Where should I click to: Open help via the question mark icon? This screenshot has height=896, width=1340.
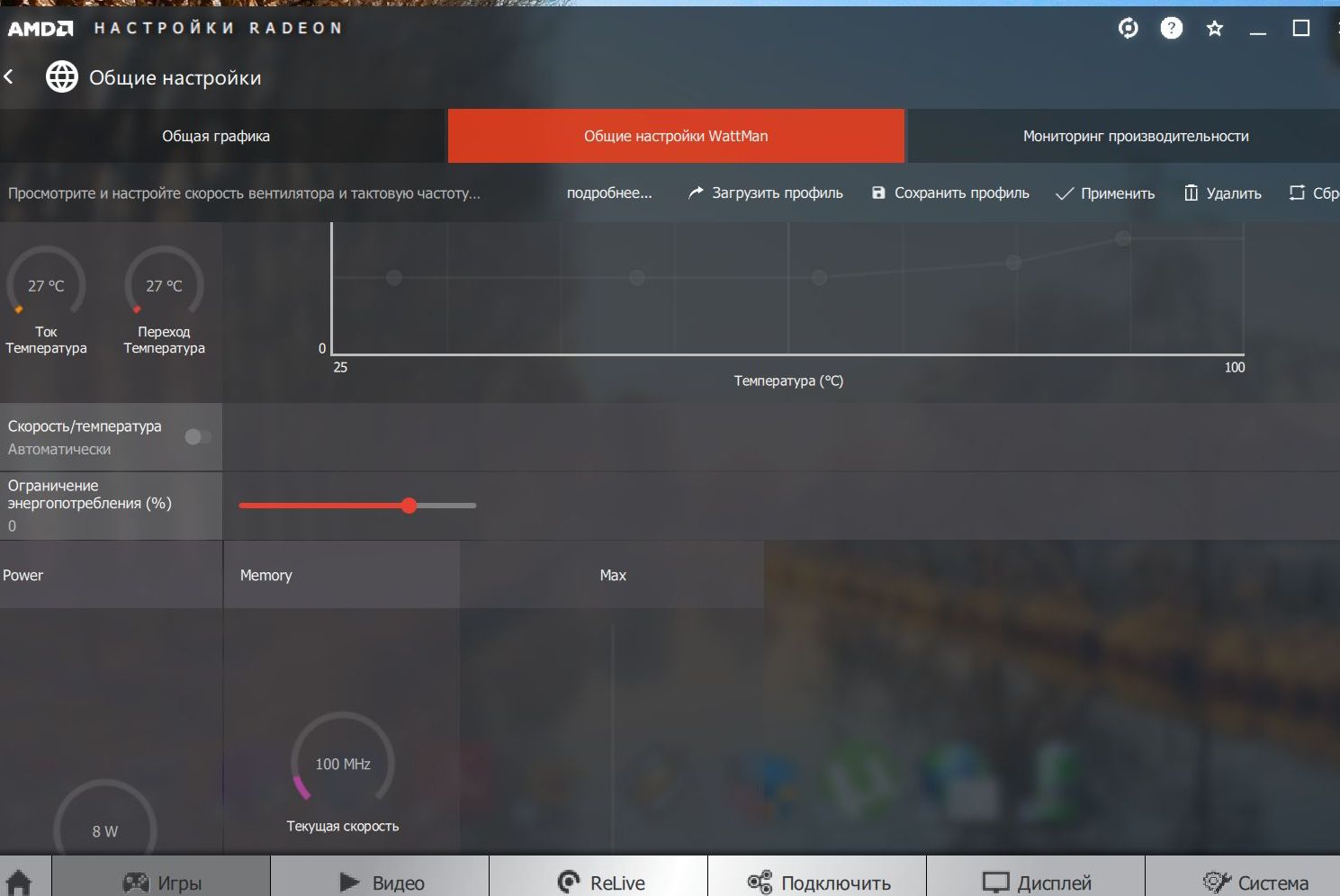(1172, 29)
